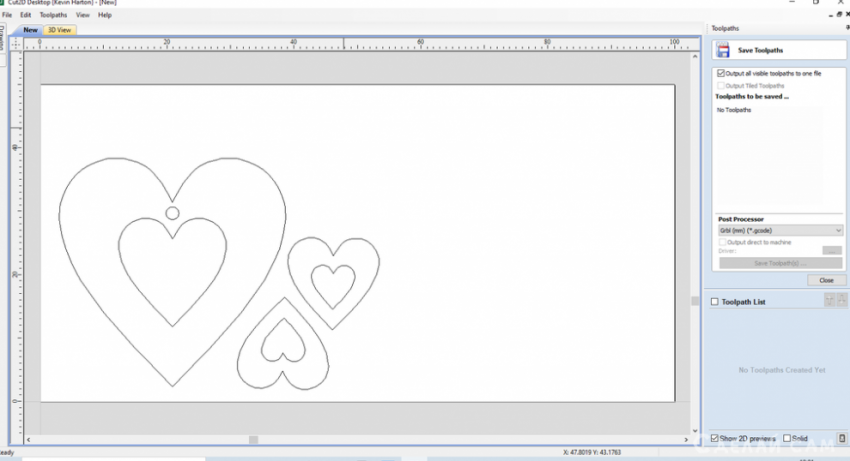850x461 pixels.
Task: Click the small hole circle on large heart
Action: point(172,213)
